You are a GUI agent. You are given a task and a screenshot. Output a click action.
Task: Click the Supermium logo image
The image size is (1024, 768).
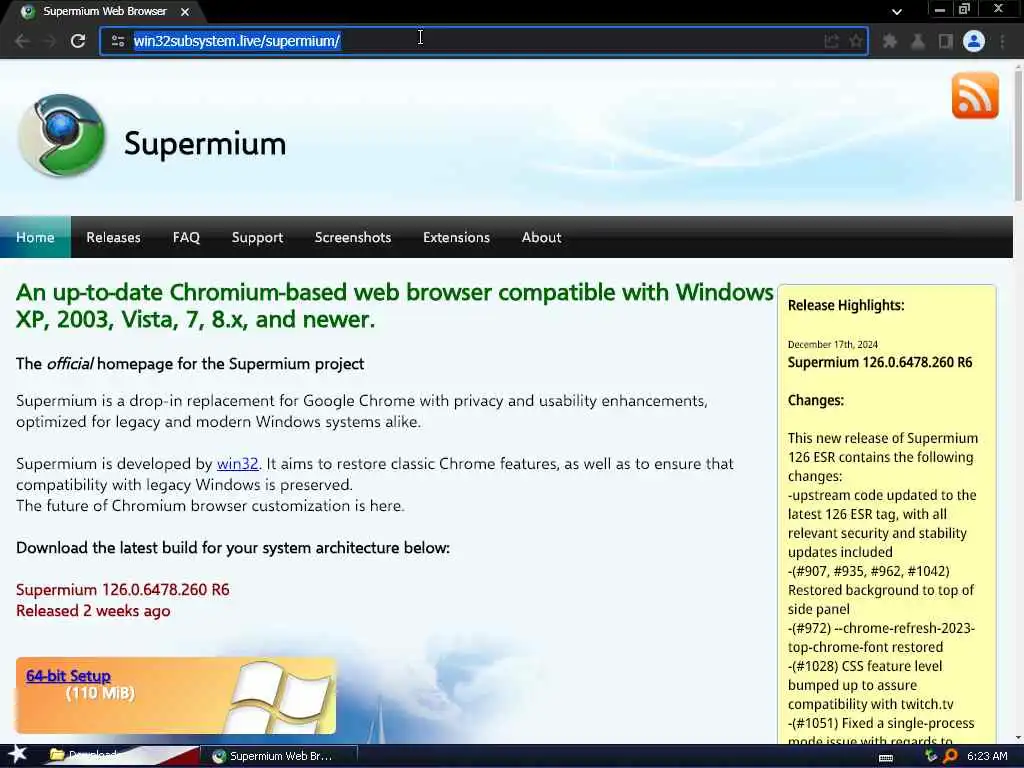(x=62, y=136)
